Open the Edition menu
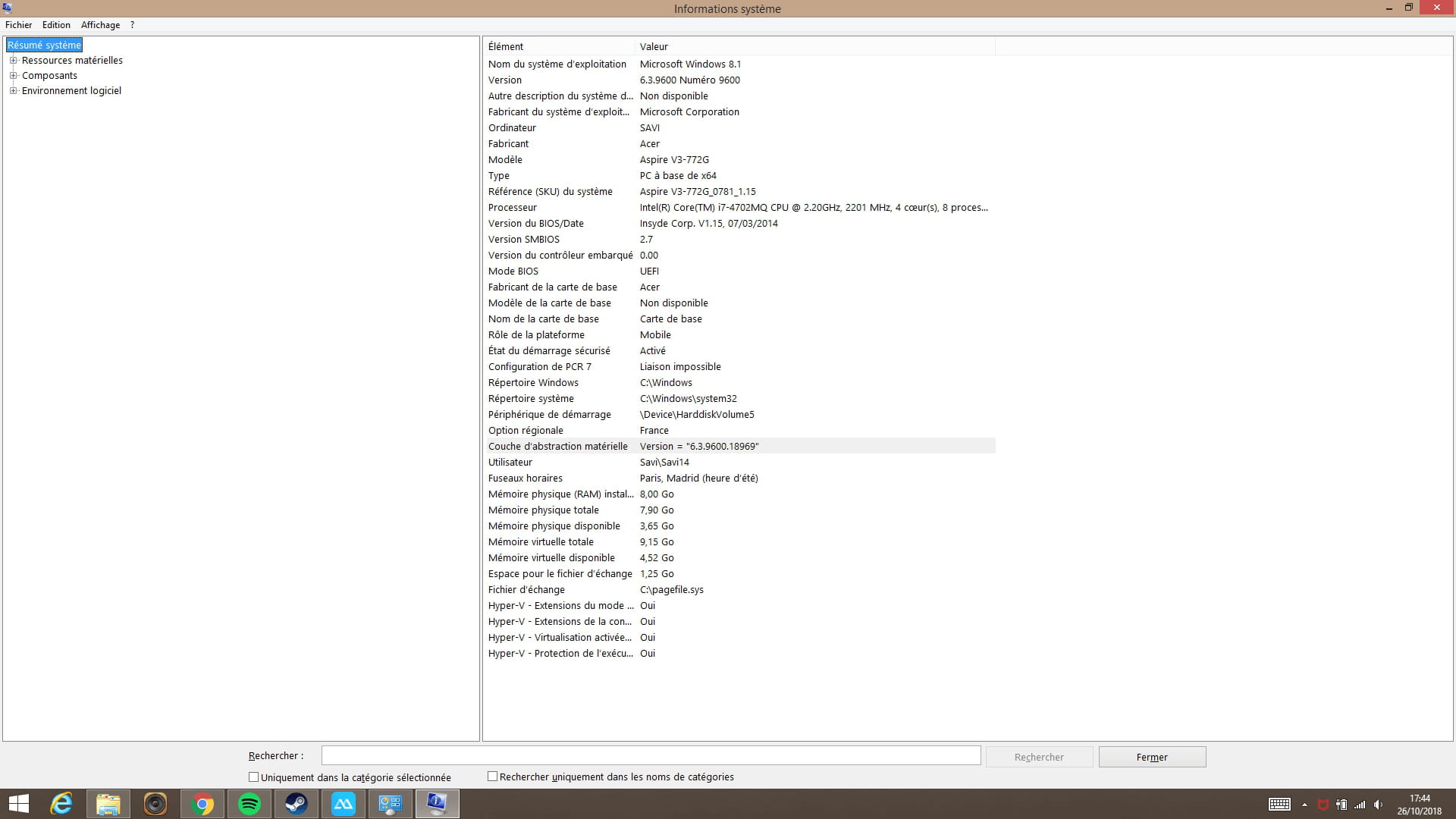Screen dimensions: 1456x819 pyautogui.click(x=56, y=25)
